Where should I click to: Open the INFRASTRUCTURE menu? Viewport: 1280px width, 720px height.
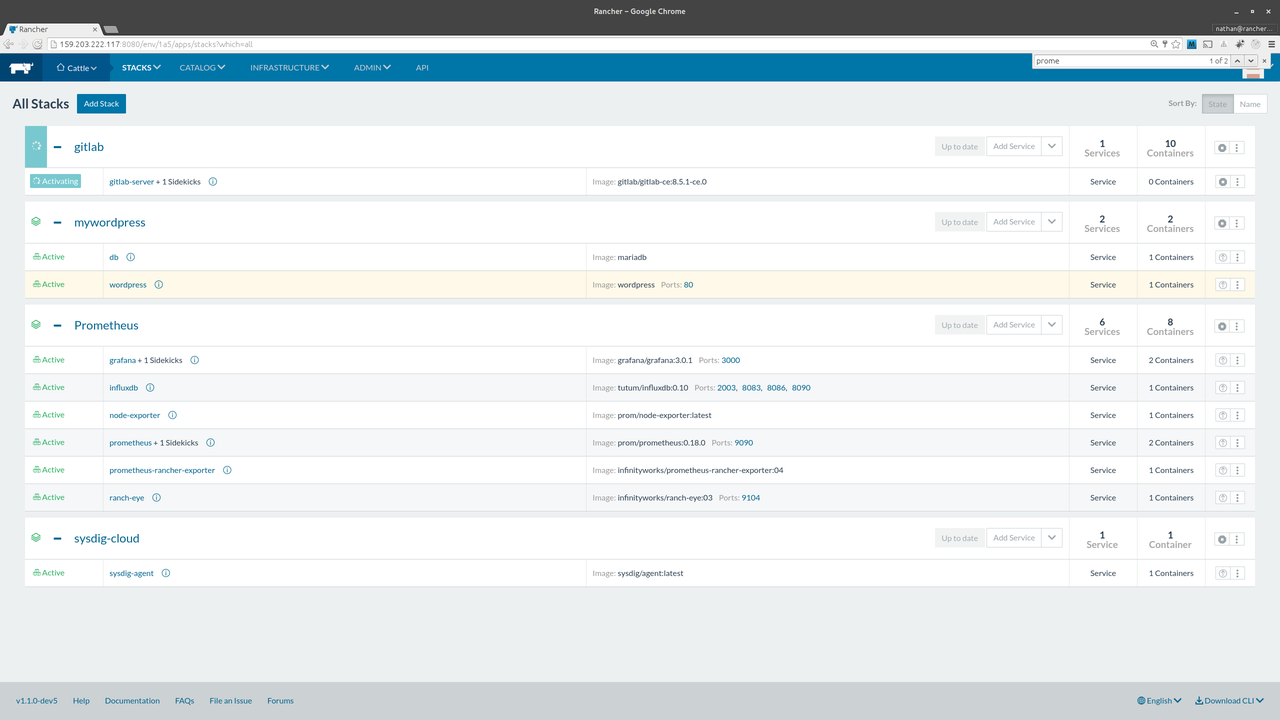click(289, 68)
